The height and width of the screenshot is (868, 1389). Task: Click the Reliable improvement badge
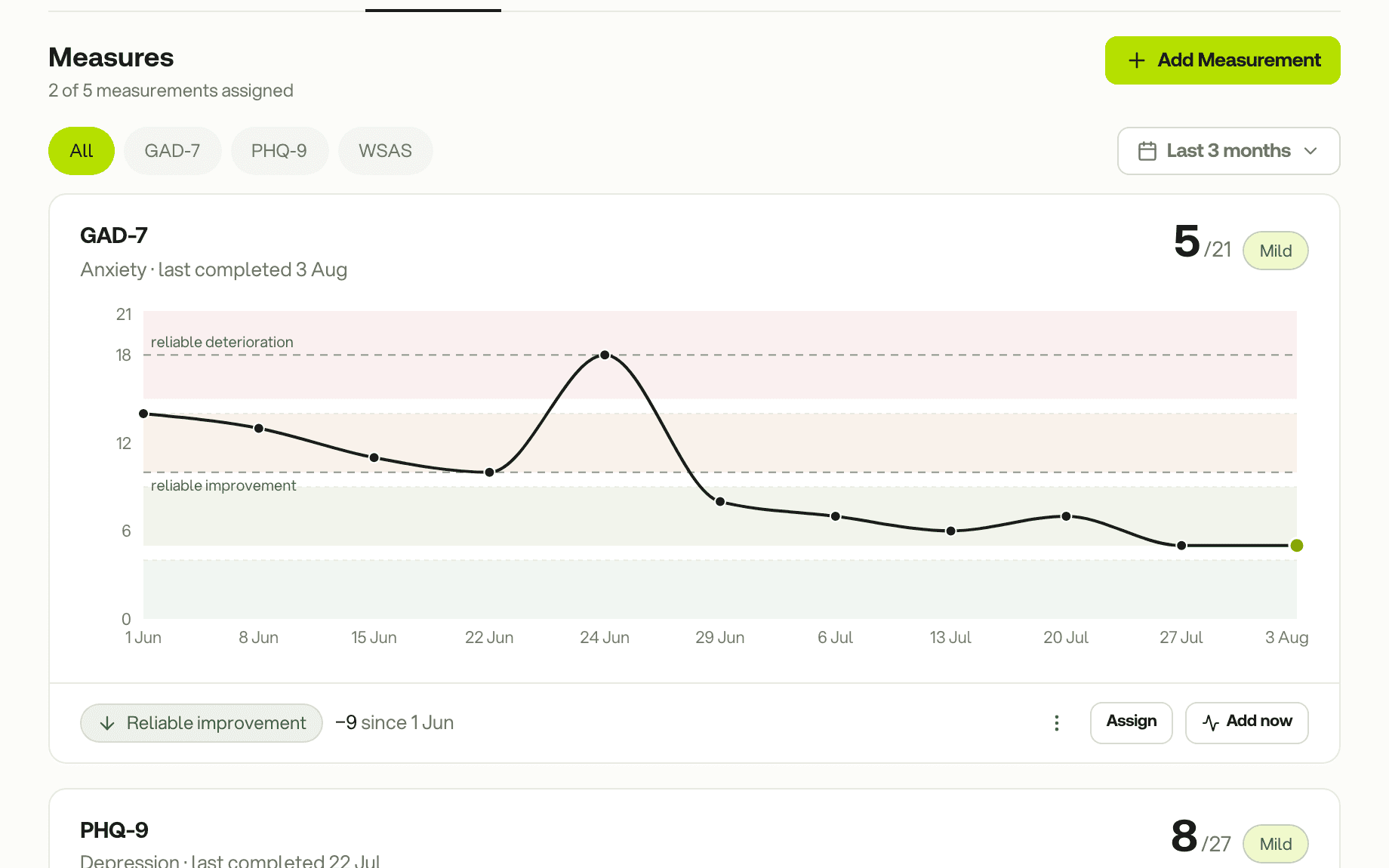point(202,723)
